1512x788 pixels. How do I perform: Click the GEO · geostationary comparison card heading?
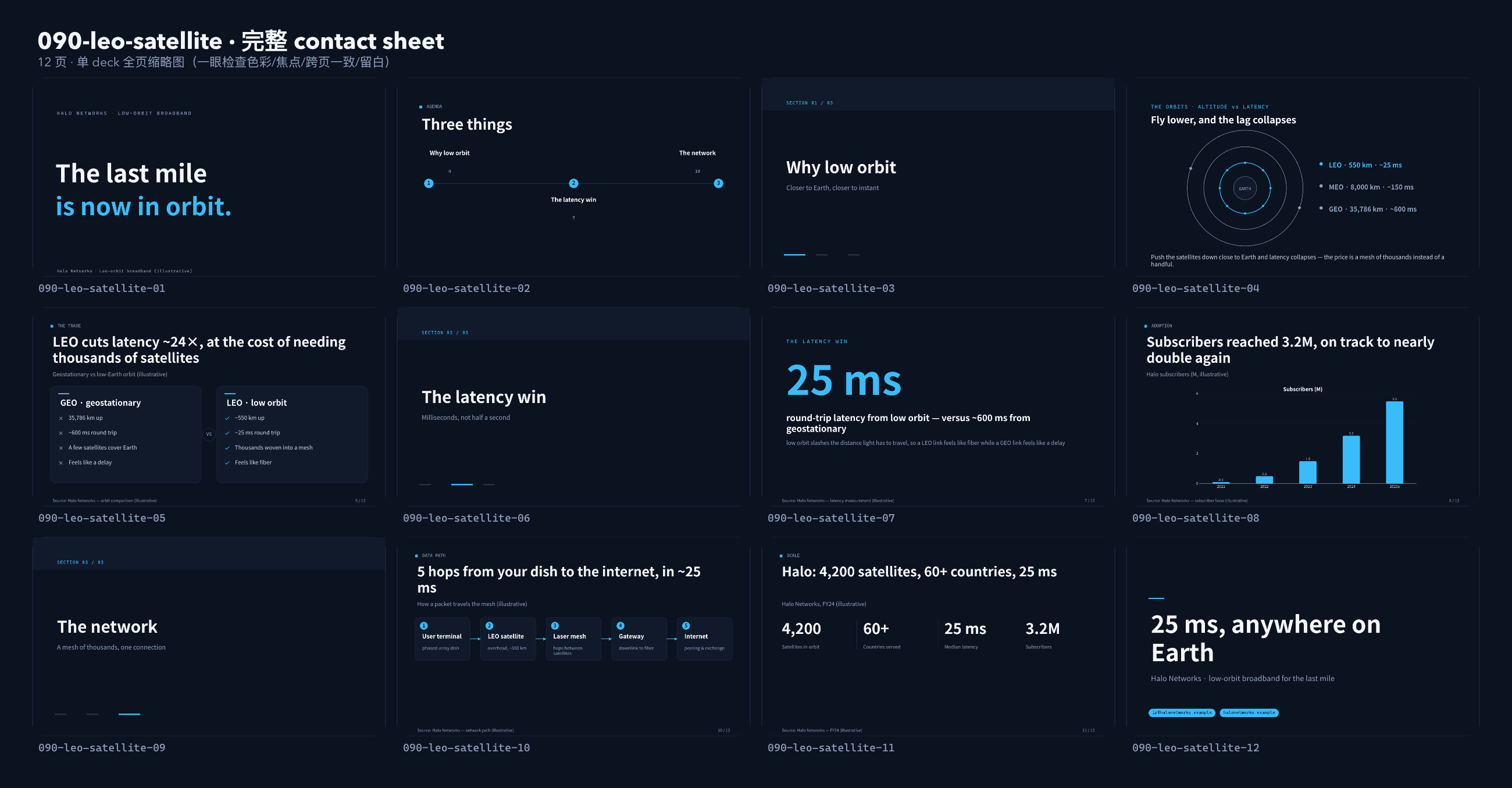tap(101, 403)
